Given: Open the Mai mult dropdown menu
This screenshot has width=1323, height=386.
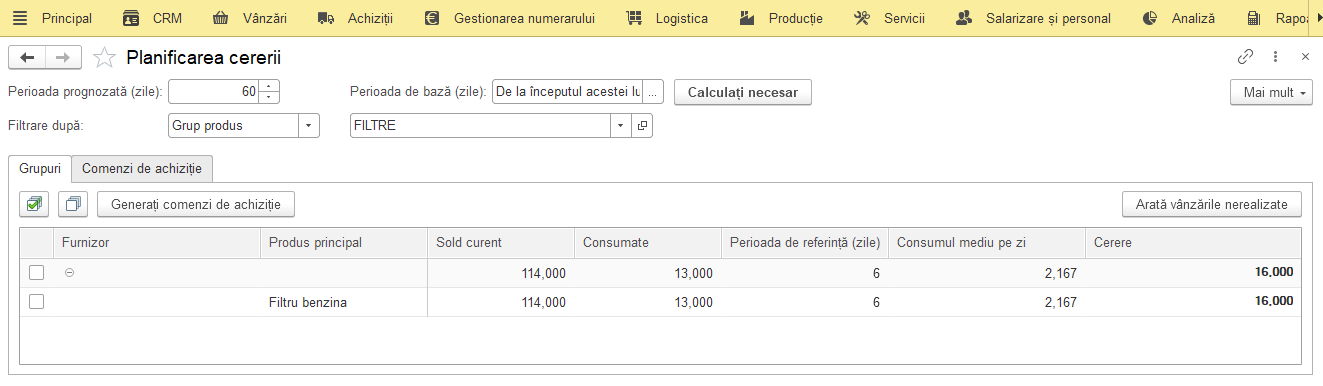Looking at the screenshot, I should pyautogui.click(x=1271, y=92).
